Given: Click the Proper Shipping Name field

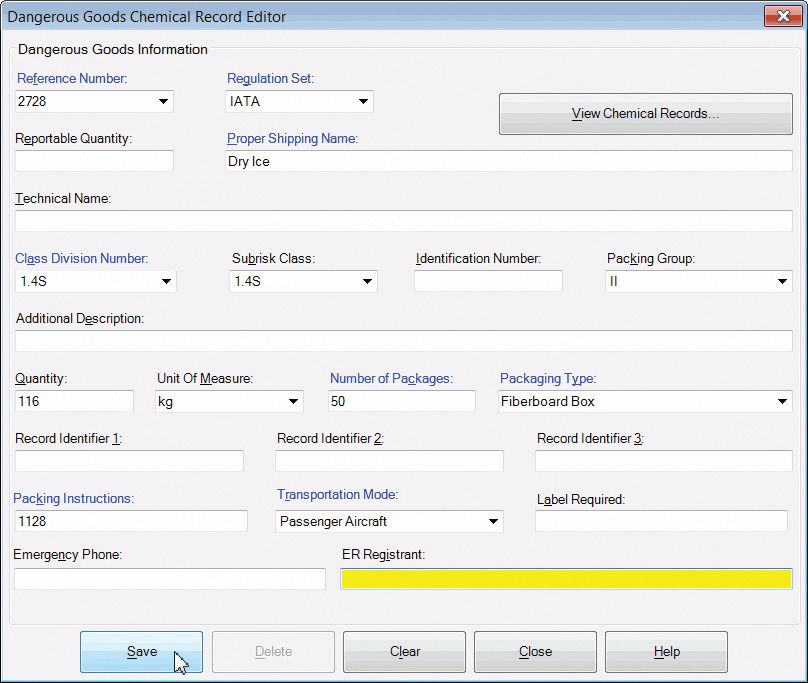Looking at the screenshot, I should [x=509, y=161].
